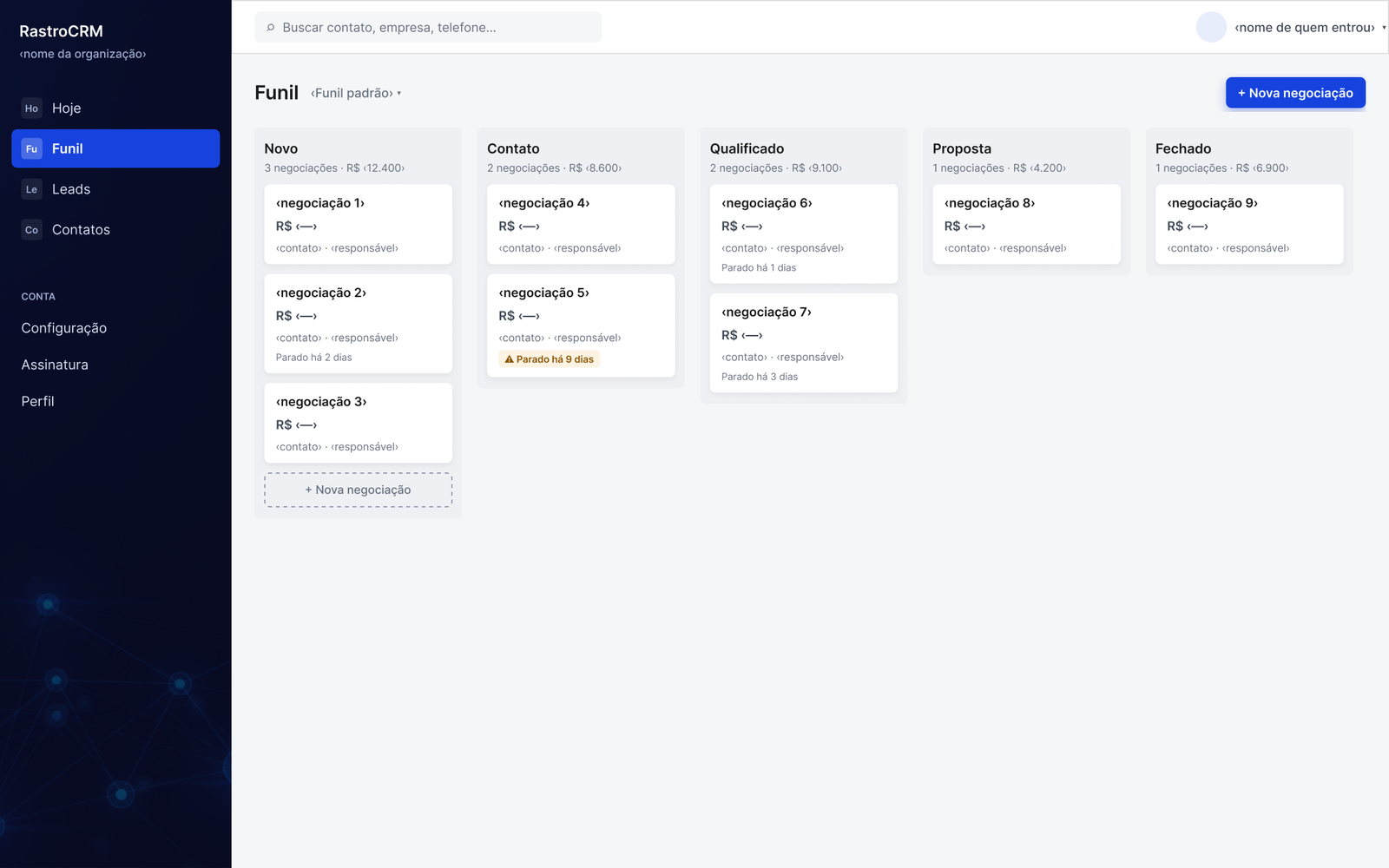
Task: Click the Novo column total R$ 12.400
Action: click(376, 168)
